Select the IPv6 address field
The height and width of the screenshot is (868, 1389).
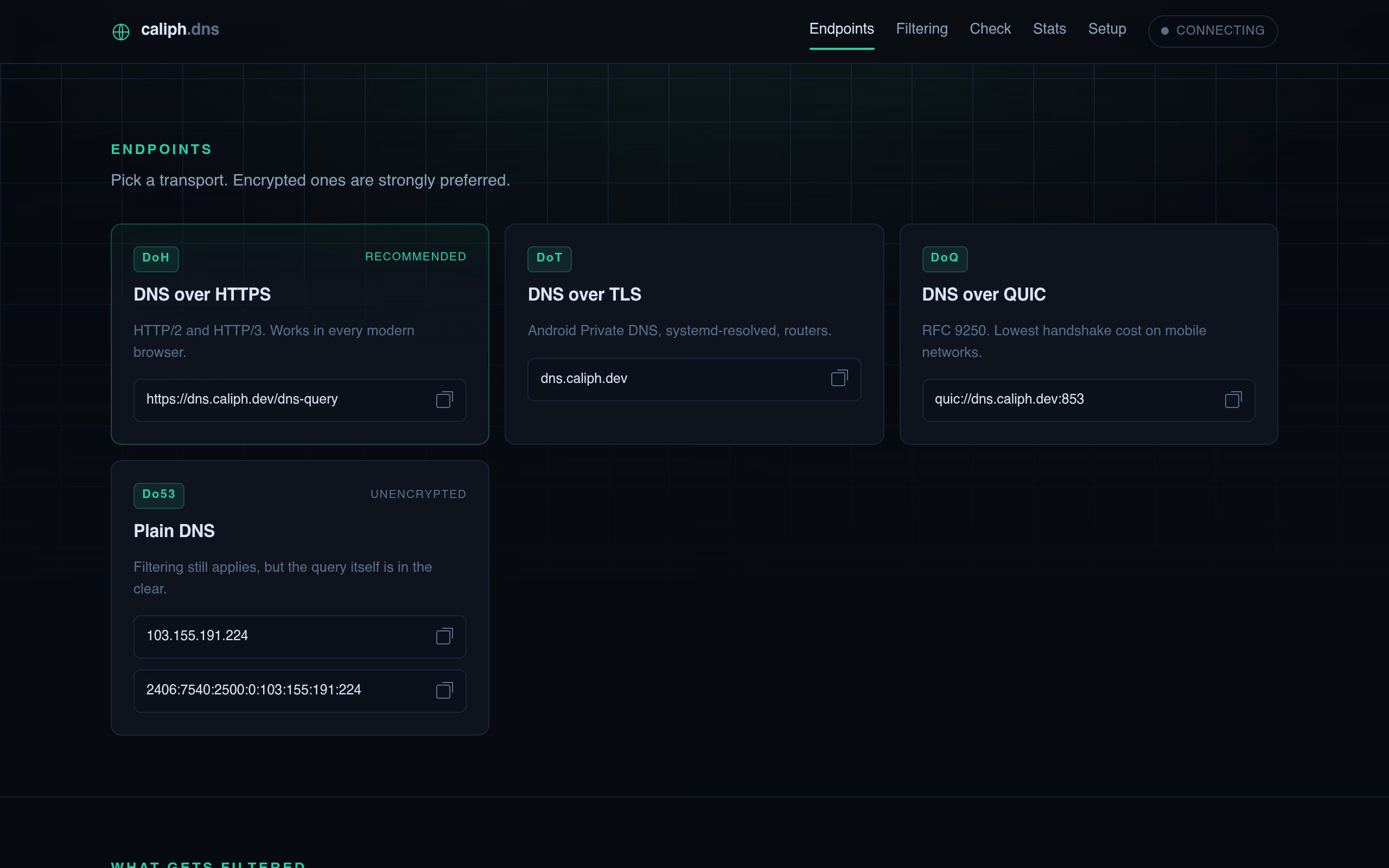click(300, 691)
